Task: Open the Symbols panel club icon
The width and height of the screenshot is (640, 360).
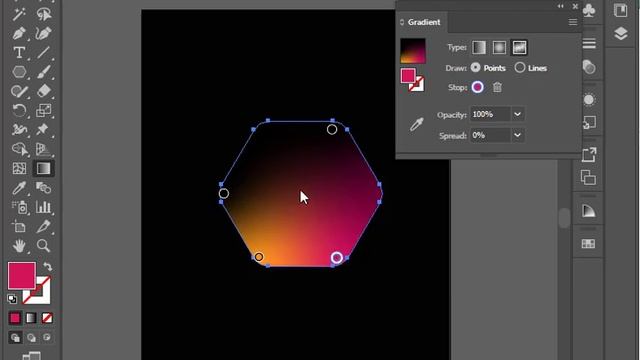Action: click(x=589, y=11)
